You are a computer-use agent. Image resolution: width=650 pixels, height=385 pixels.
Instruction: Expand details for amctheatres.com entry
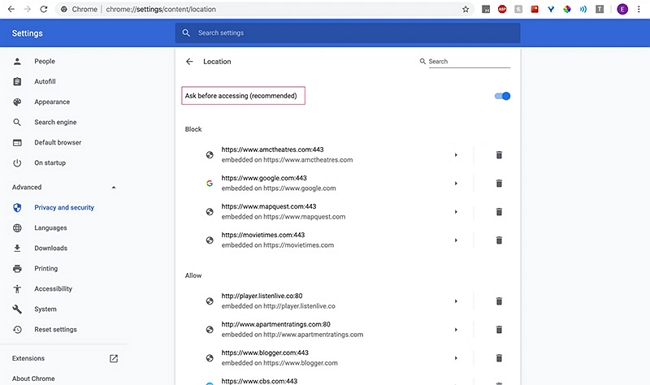pyautogui.click(x=456, y=155)
